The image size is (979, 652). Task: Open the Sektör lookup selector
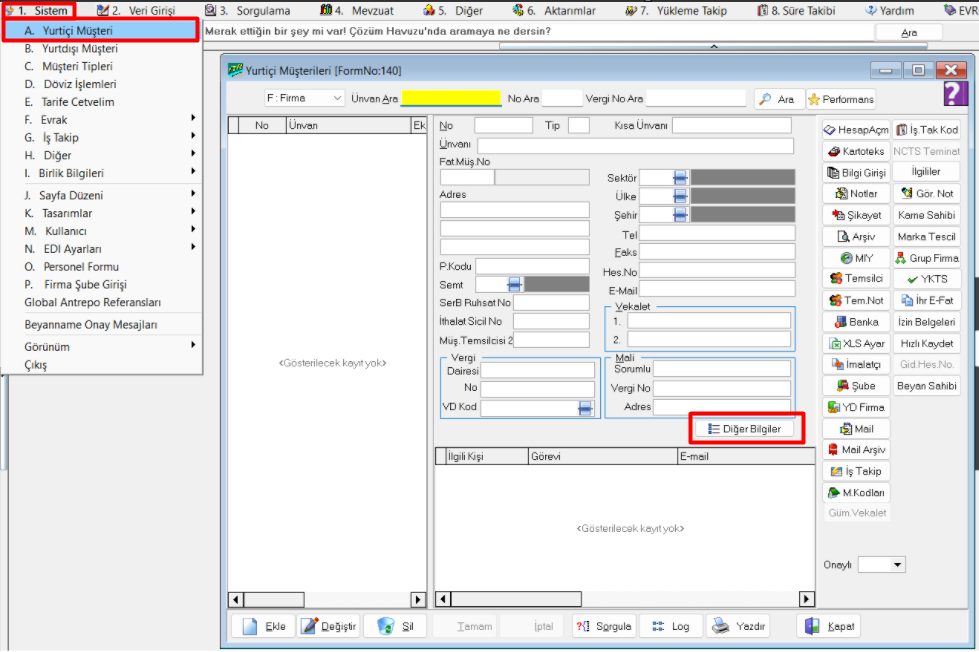680,177
